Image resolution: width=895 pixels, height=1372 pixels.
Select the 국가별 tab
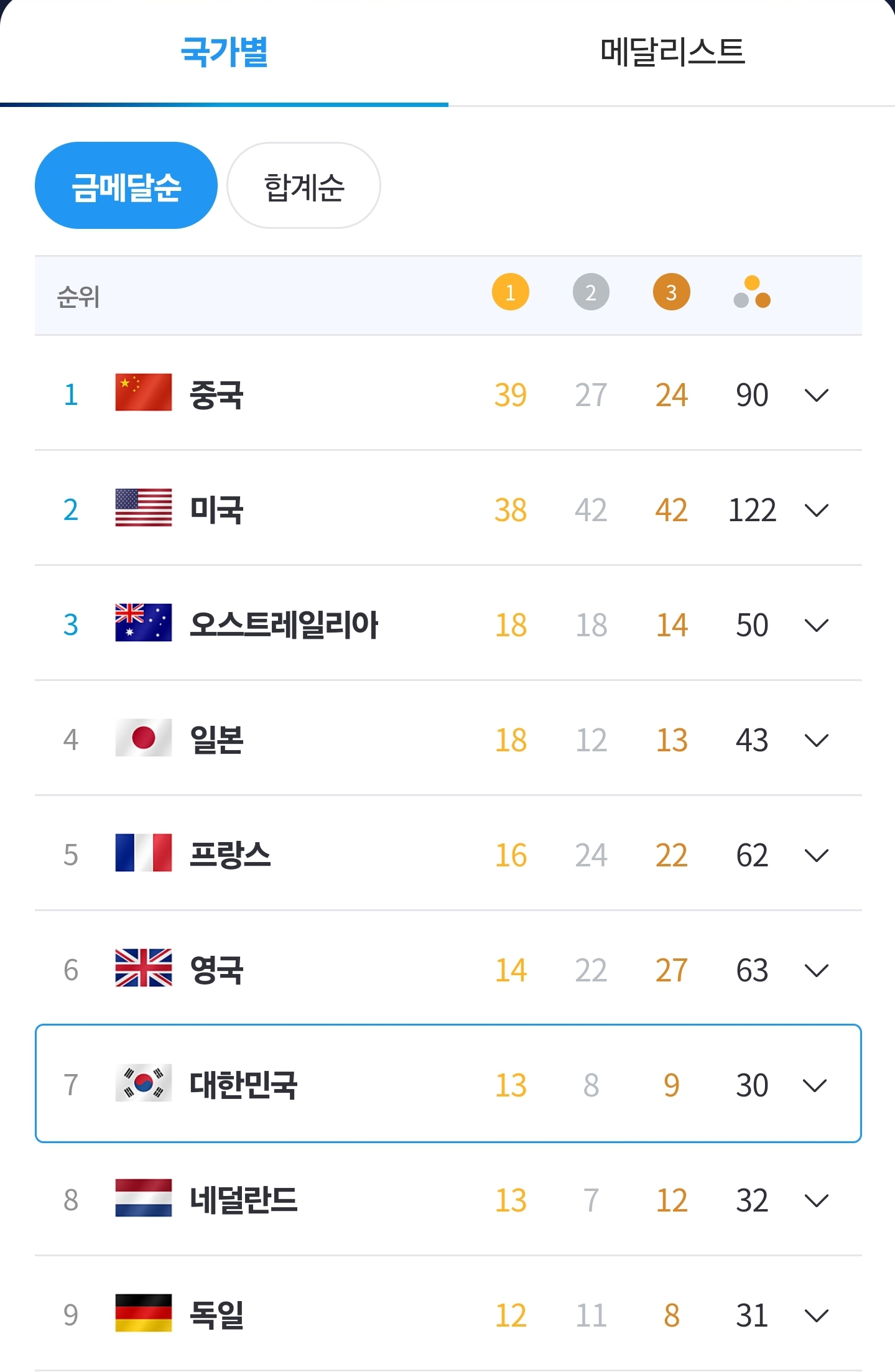click(x=224, y=52)
